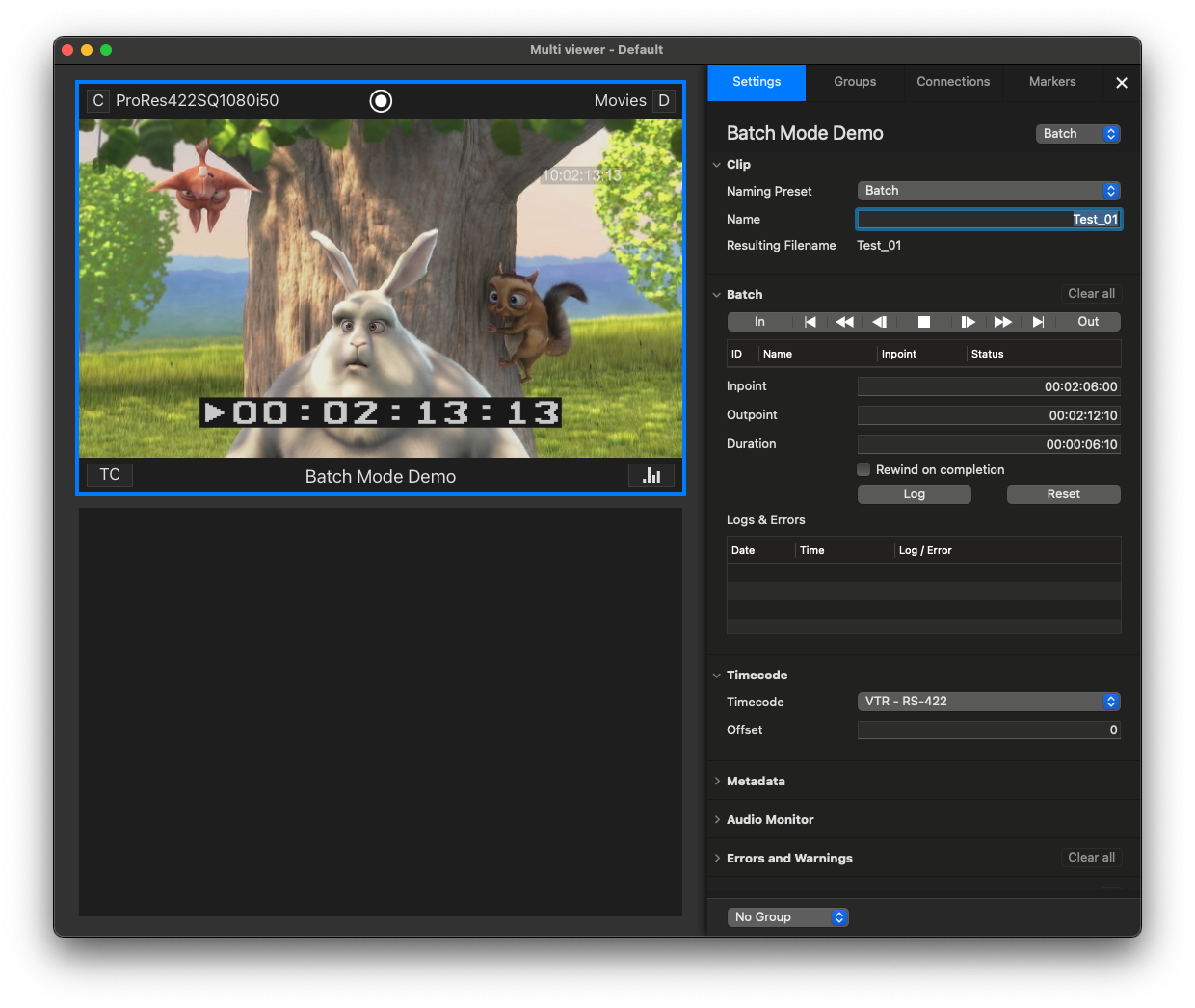Click the Reset button
The width and height of the screenshot is (1195, 1008).
point(1064,494)
